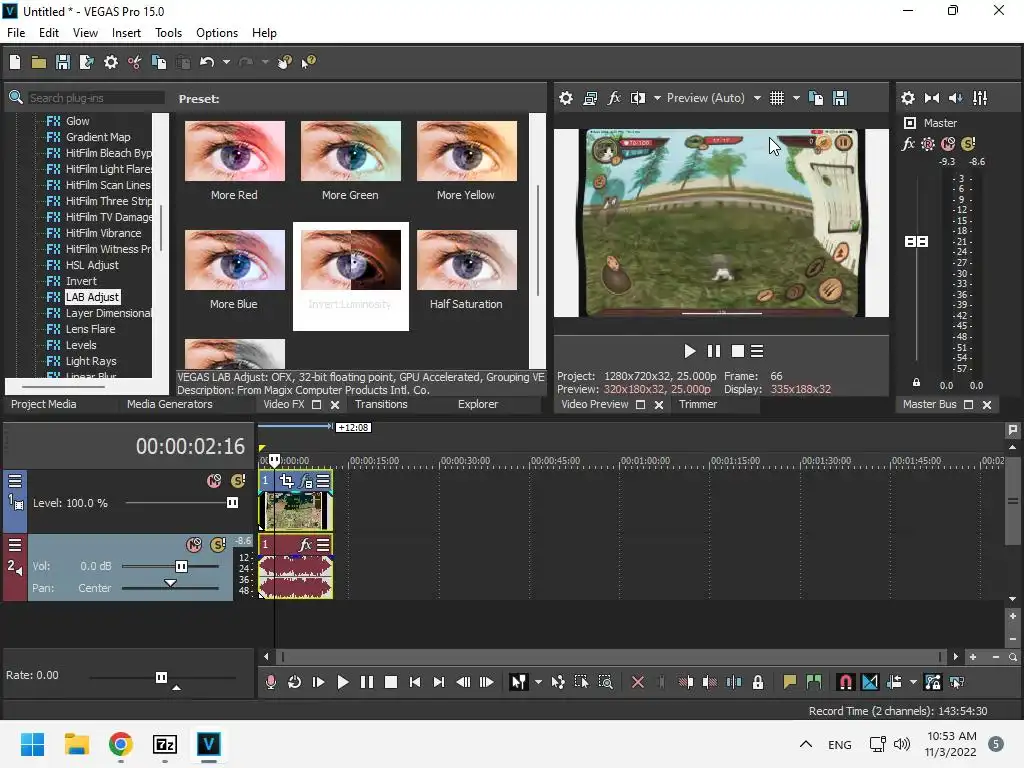Switch to the Trimmer tab
This screenshot has width=1024, height=768.
(697, 404)
